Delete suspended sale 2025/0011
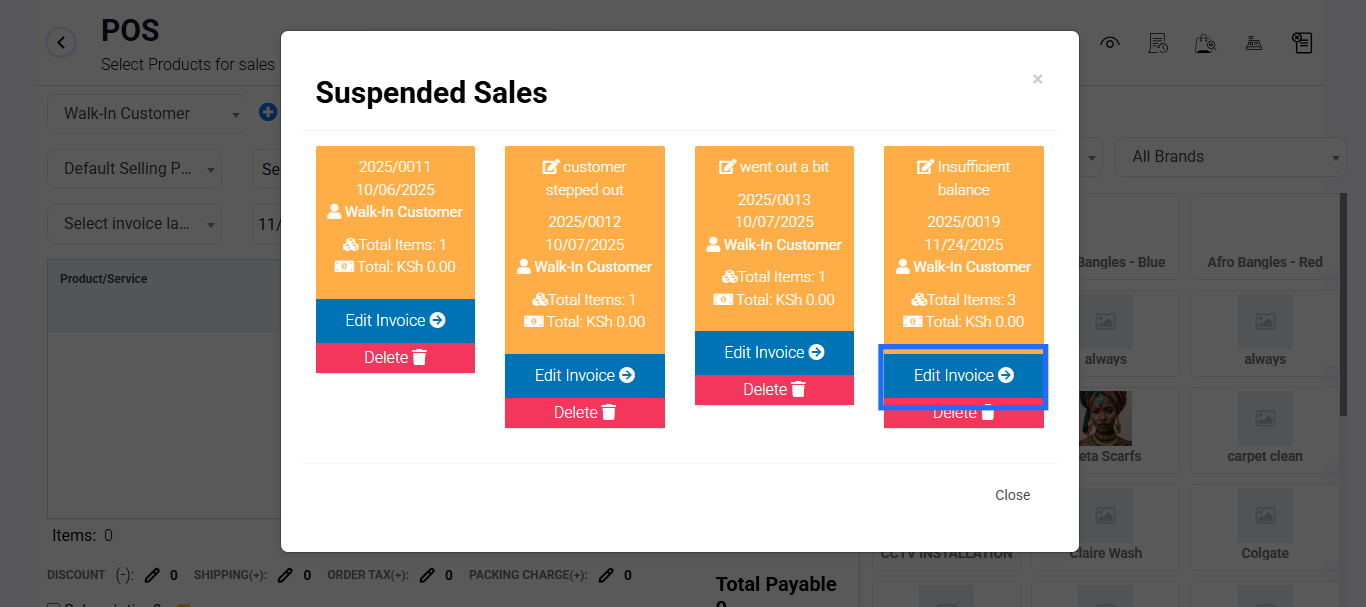 tap(396, 358)
